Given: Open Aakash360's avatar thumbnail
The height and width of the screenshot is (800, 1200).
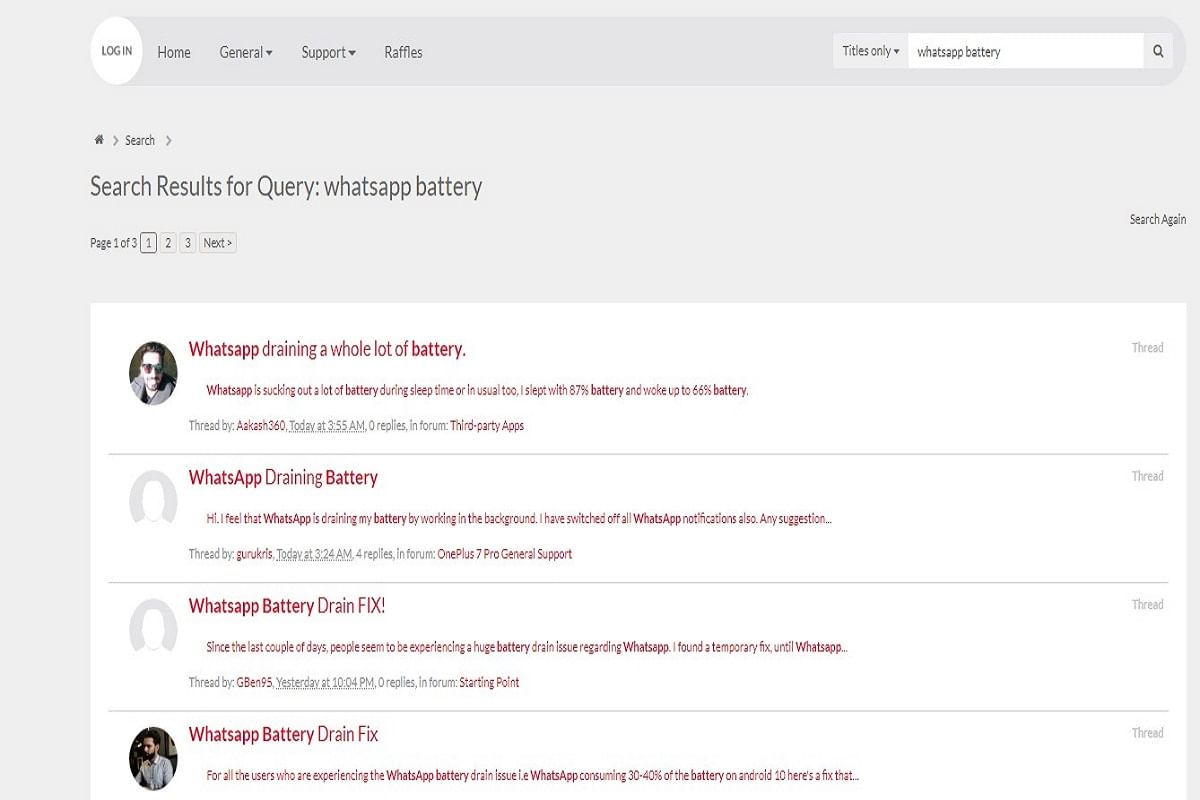Looking at the screenshot, I should [x=153, y=374].
